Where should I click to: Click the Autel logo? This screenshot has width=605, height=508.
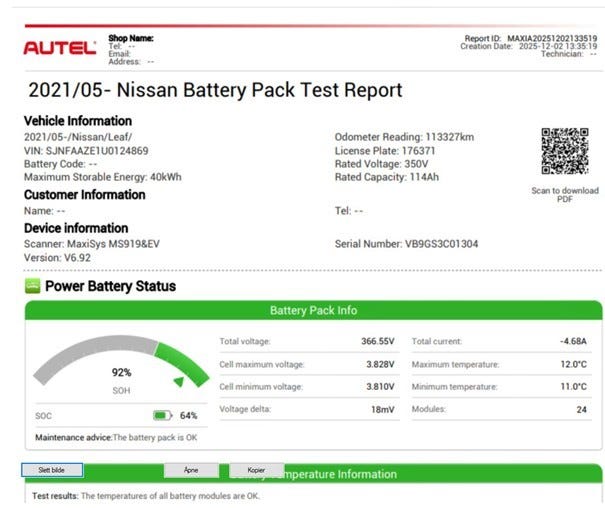coord(60,48)
